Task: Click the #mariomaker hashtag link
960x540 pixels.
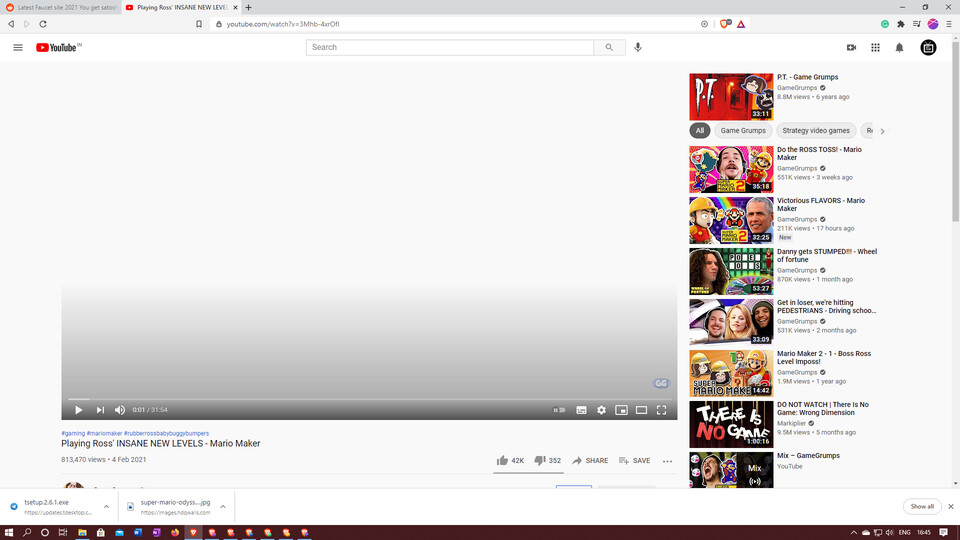Action: [104, 433]
